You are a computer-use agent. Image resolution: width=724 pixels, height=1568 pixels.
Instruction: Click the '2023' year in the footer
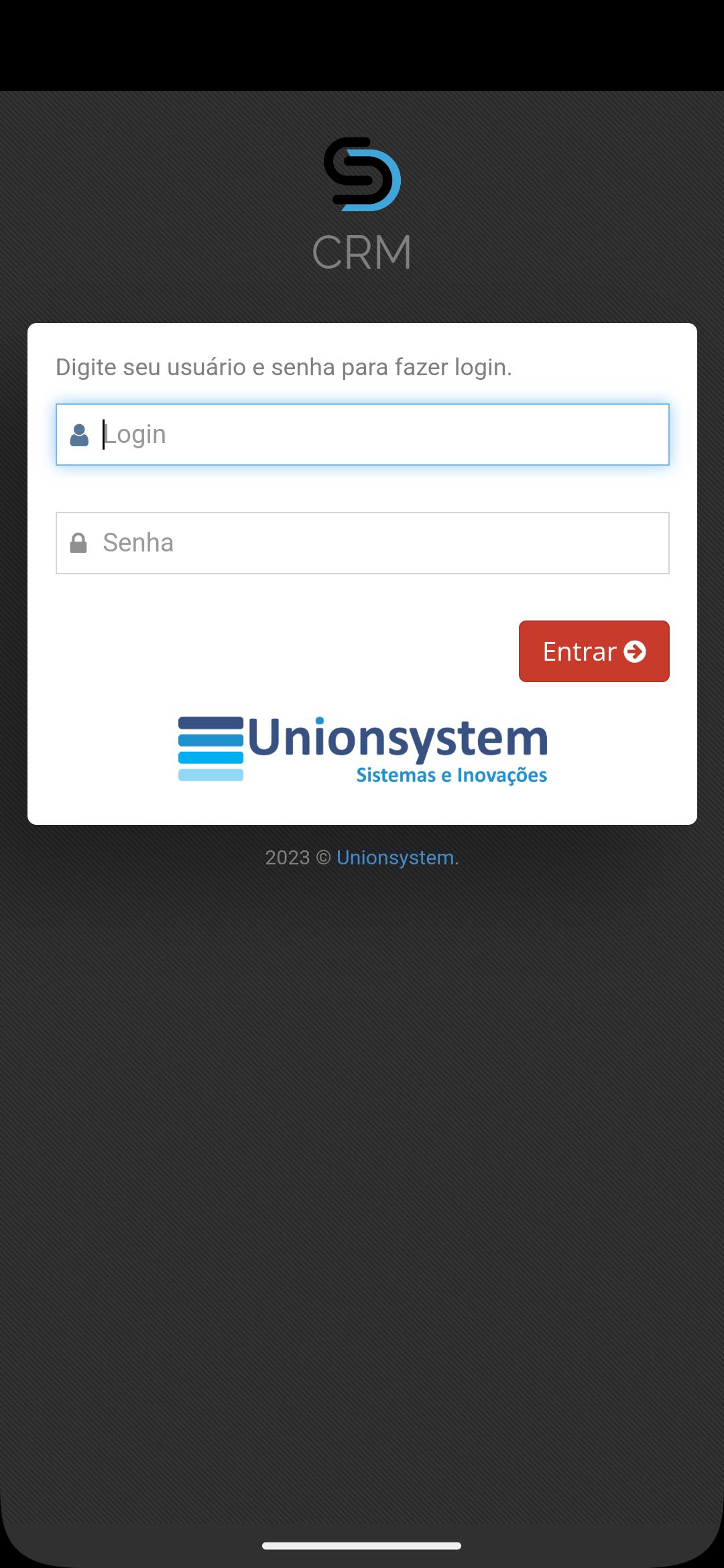coord(288,858)
